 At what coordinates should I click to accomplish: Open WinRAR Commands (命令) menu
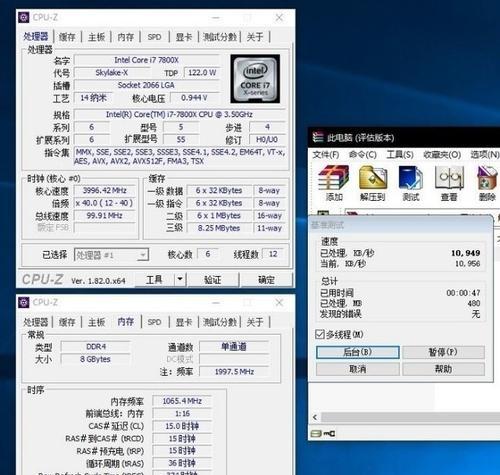(363, 155)
